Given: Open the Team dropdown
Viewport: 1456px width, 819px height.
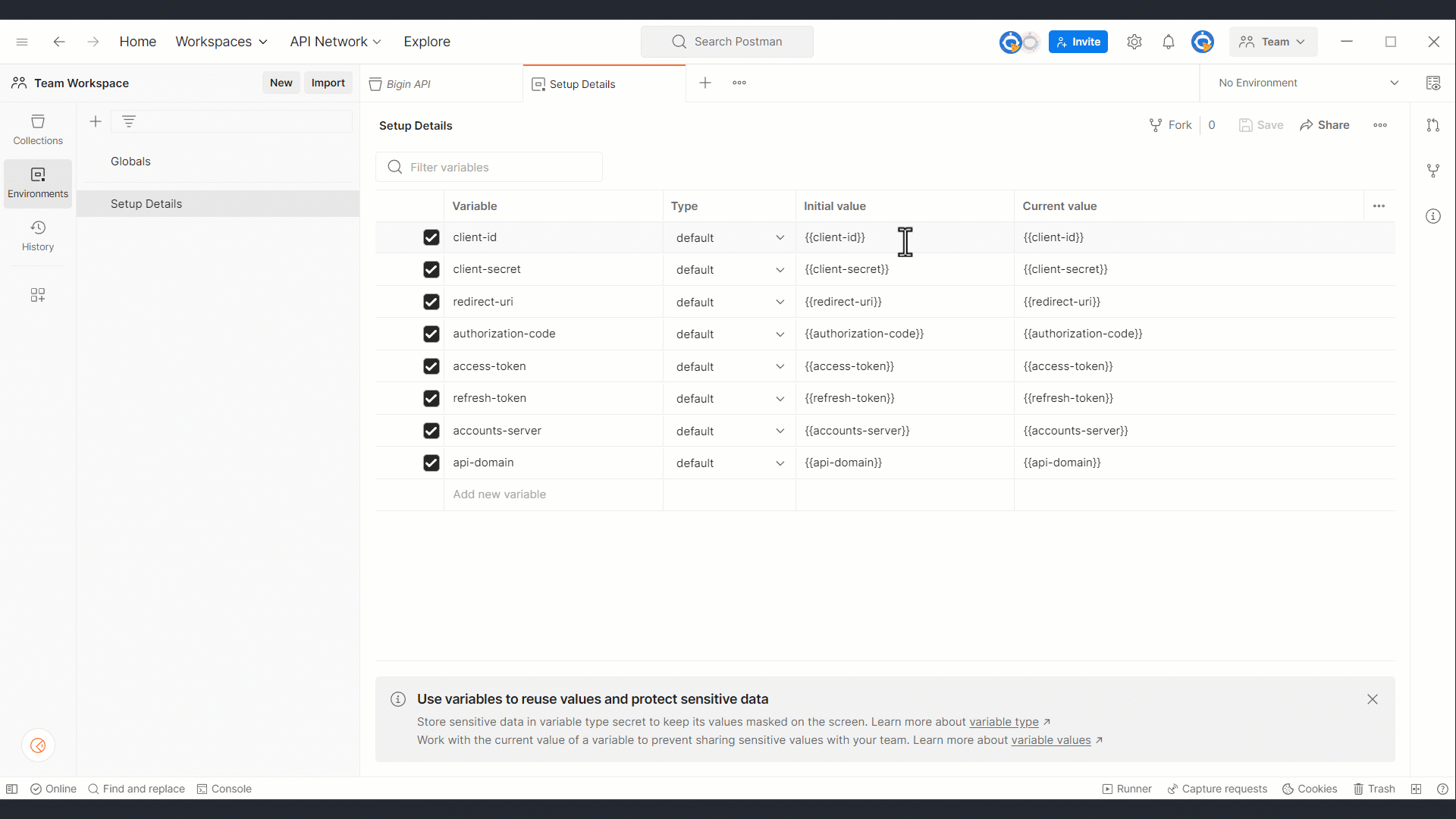Looking at the screenshot, I should [x=1272, y=42].
